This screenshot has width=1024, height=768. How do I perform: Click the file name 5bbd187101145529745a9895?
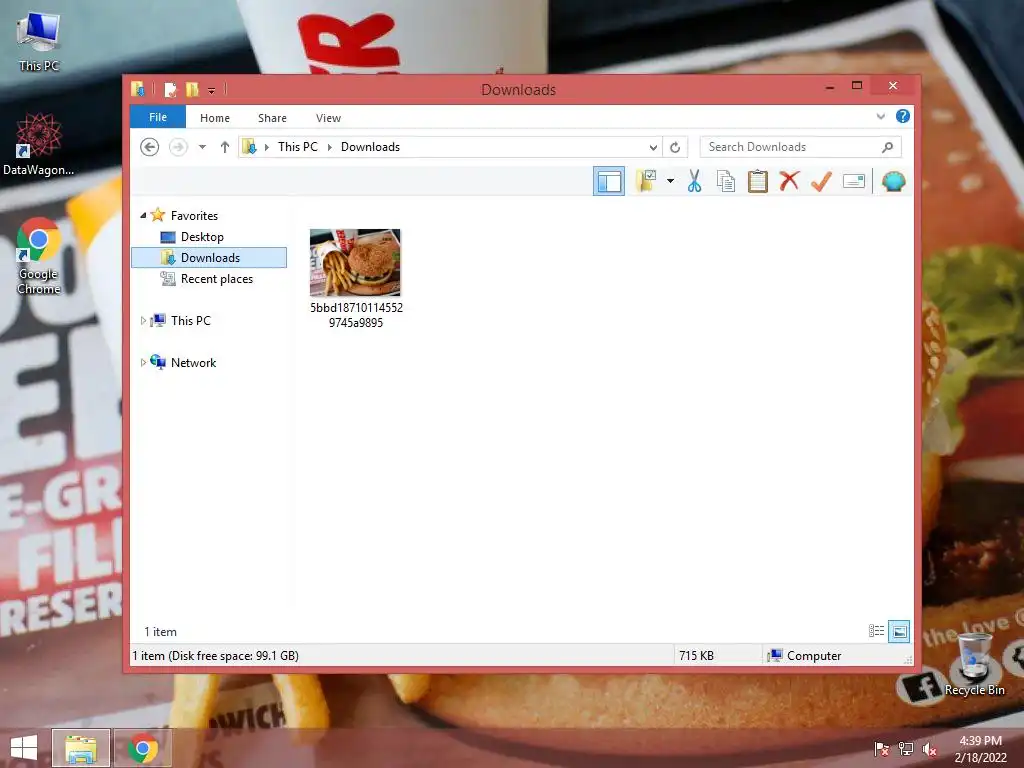[x=356, y=315]
